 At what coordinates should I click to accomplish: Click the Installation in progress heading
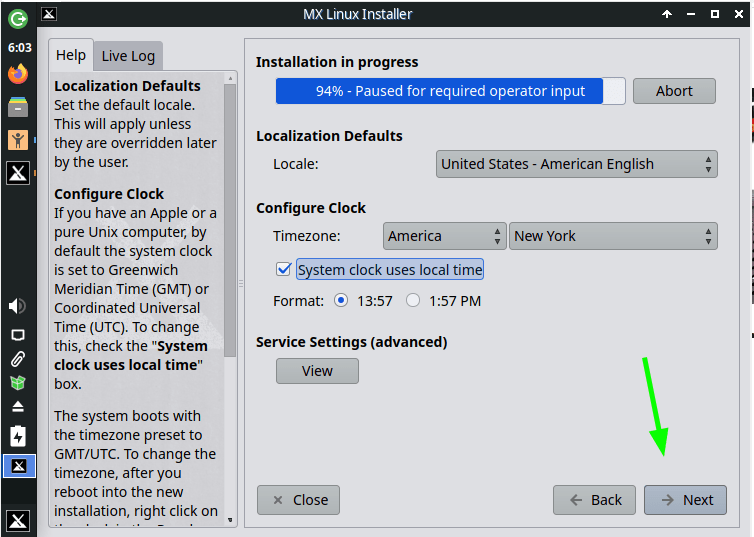[337, 62]
